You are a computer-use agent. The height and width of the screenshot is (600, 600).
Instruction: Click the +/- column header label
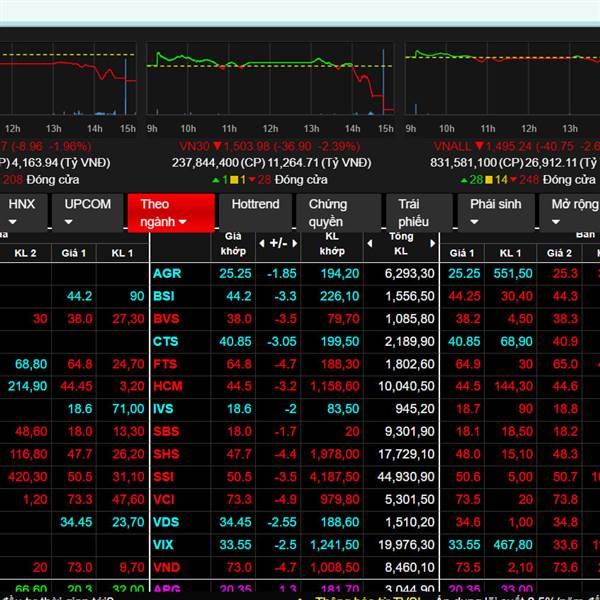pyautogui.click(x=278, y=243)
